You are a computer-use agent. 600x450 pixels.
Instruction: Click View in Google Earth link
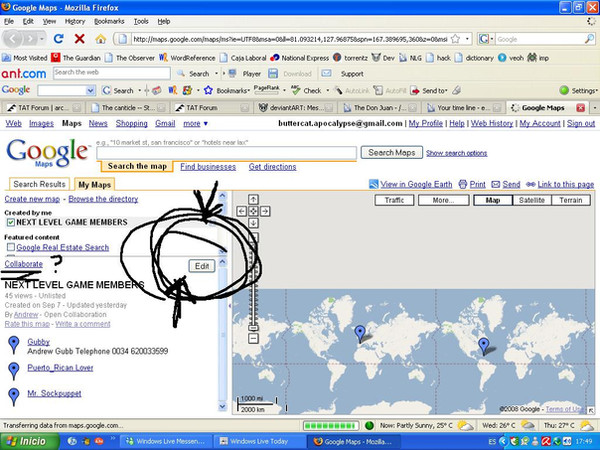[416, 184]
